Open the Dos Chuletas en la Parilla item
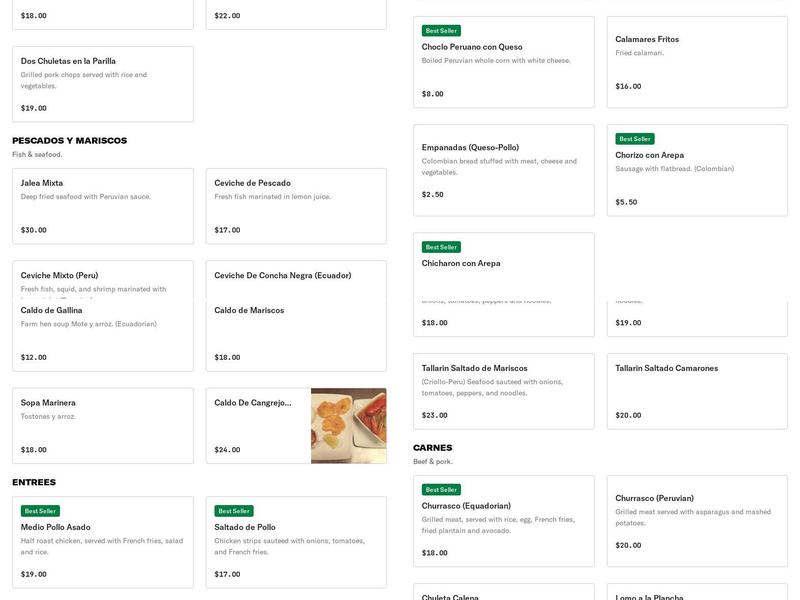Image resolution: width=800 pixels, height=600 pixels. [102, 84]
